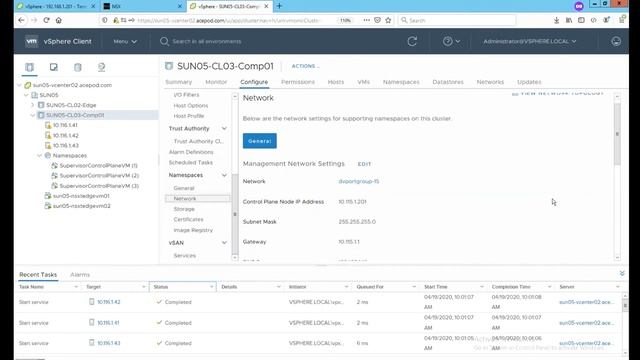Open the vSphere Menu dropdown
Image resolution: width=640 pixels, height=360 pixels.
[125, 41]
